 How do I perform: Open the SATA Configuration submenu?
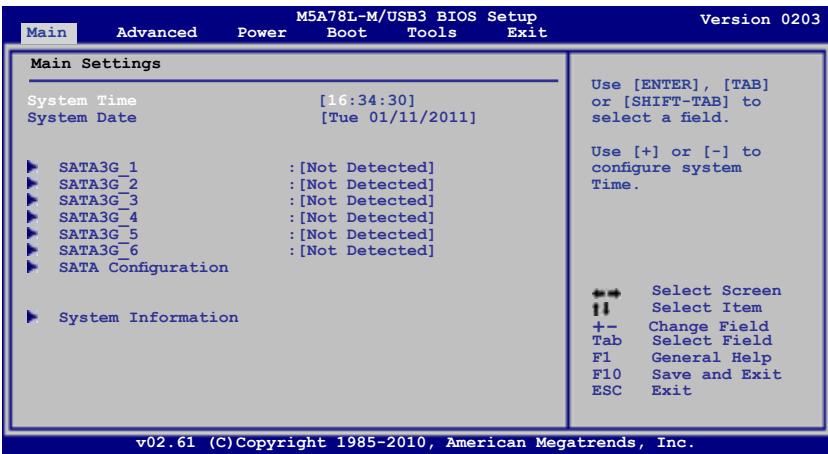(144, 268)
